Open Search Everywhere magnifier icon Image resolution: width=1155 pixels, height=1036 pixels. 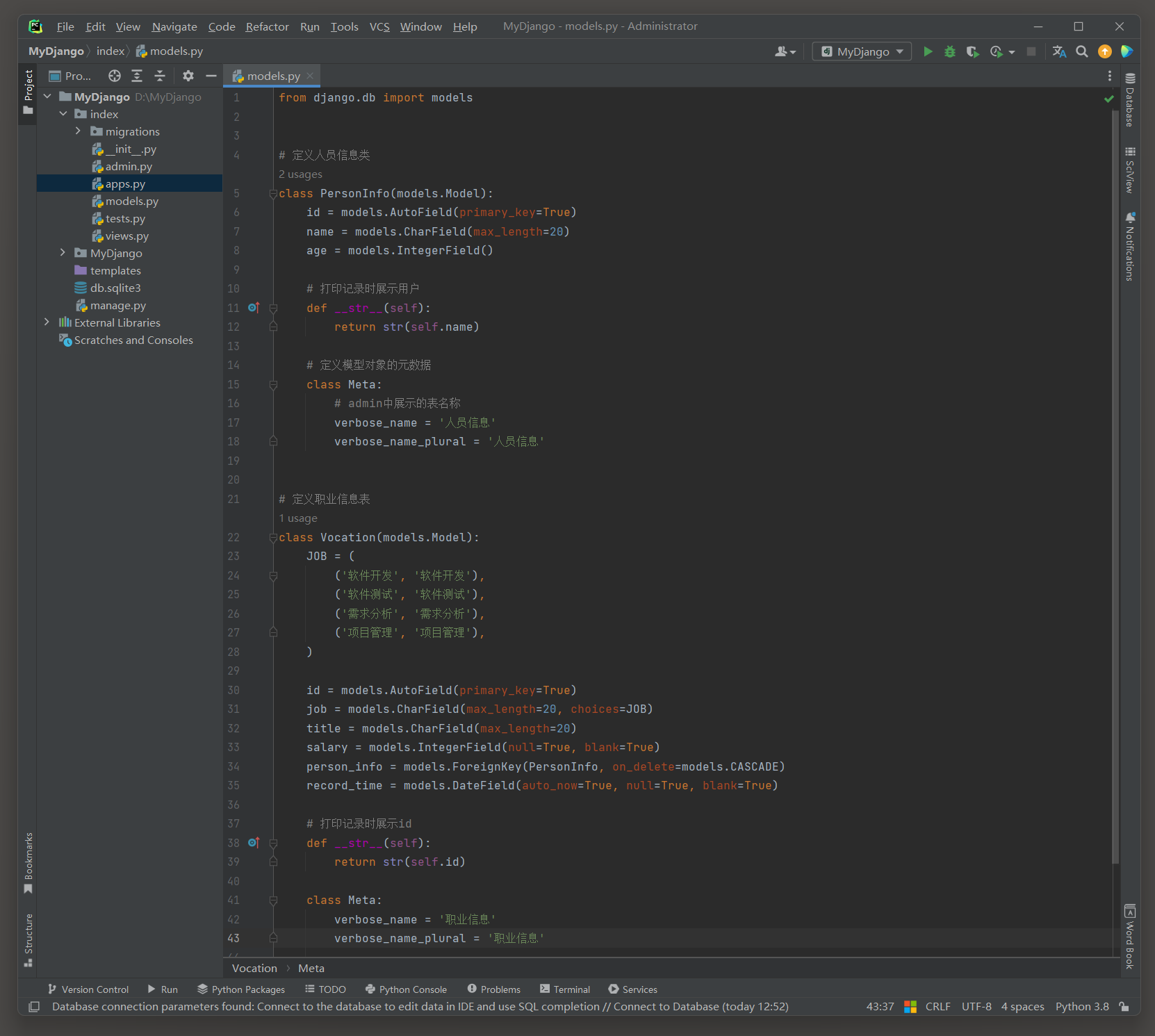point(1082,51)
